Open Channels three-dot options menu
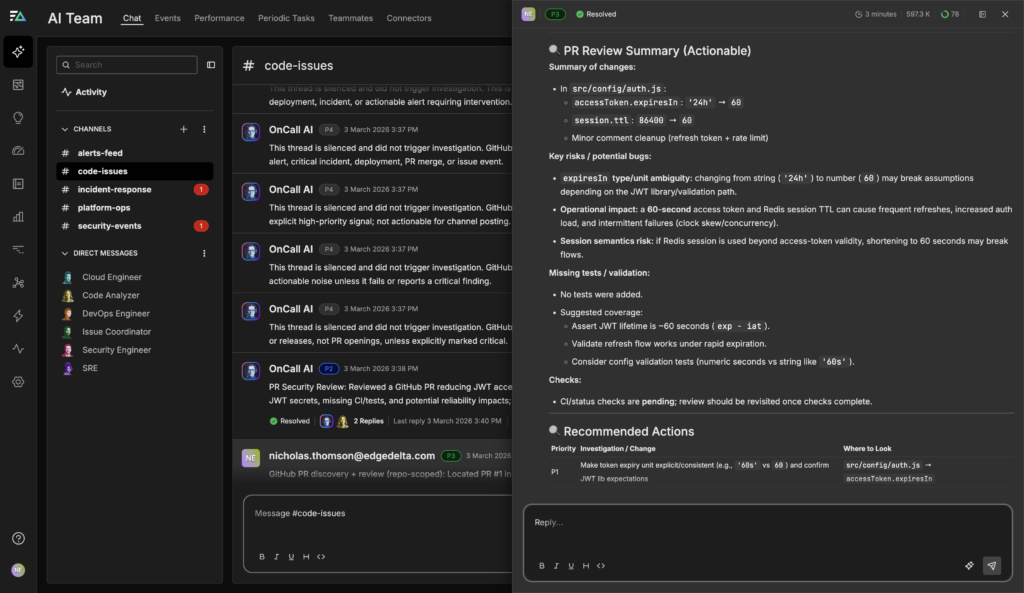Image resolution: width=1024 pixels, height=593 pixels. click(x=204, y=129)
